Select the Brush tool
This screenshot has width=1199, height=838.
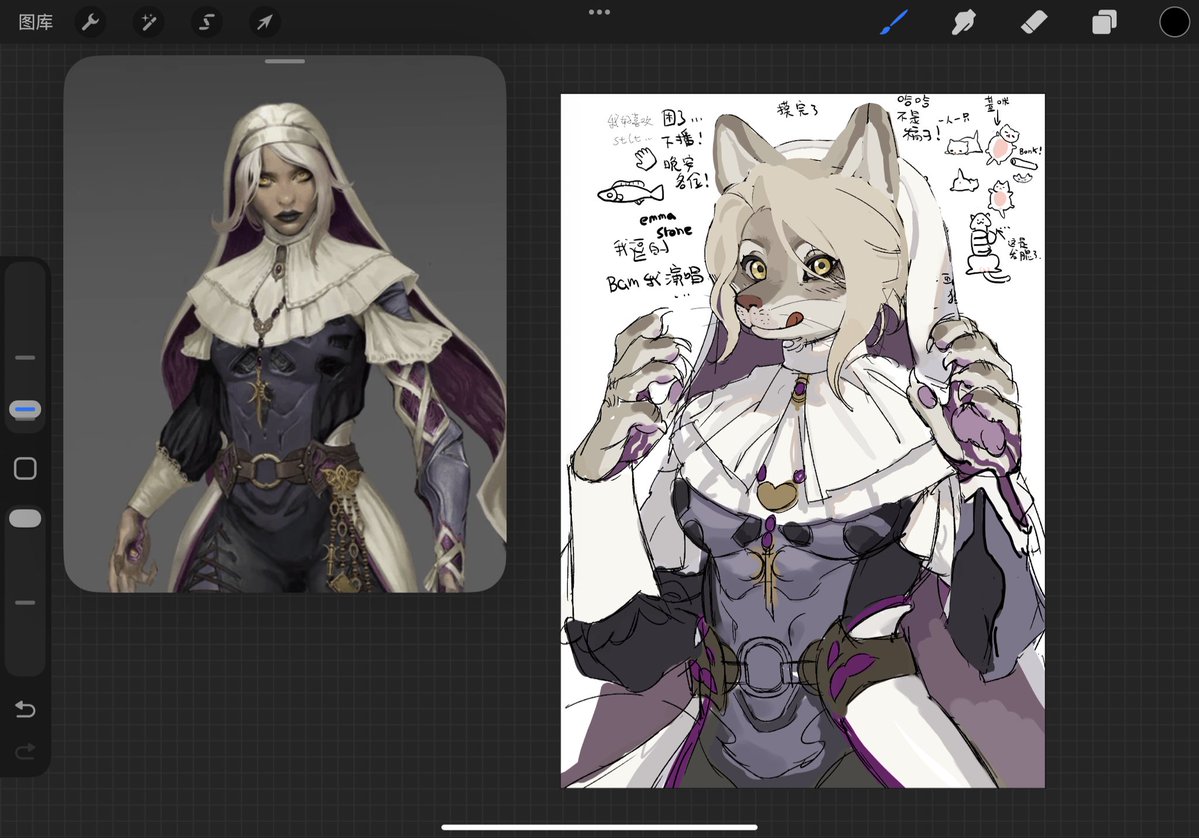[893, 22]
